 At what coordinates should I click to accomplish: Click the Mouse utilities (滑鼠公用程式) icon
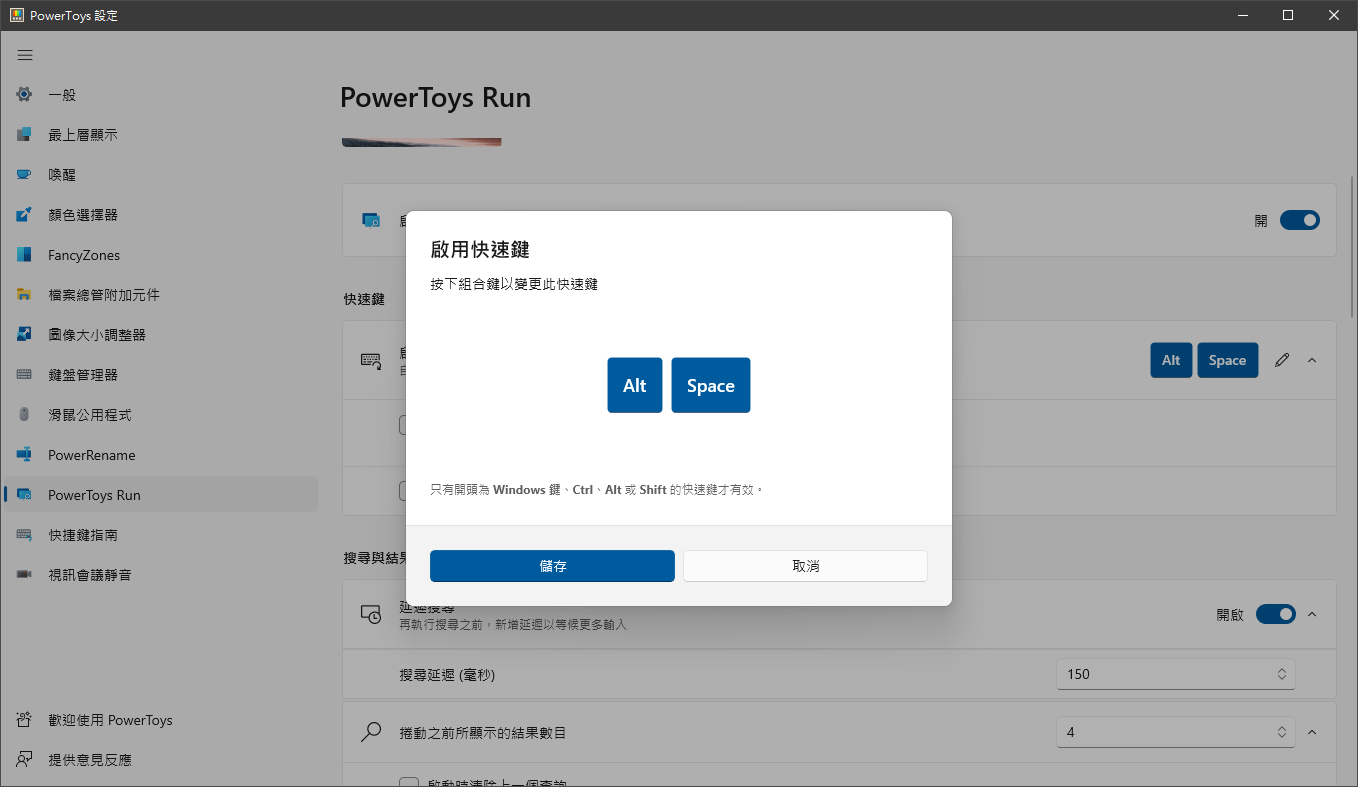click(24, 415)
